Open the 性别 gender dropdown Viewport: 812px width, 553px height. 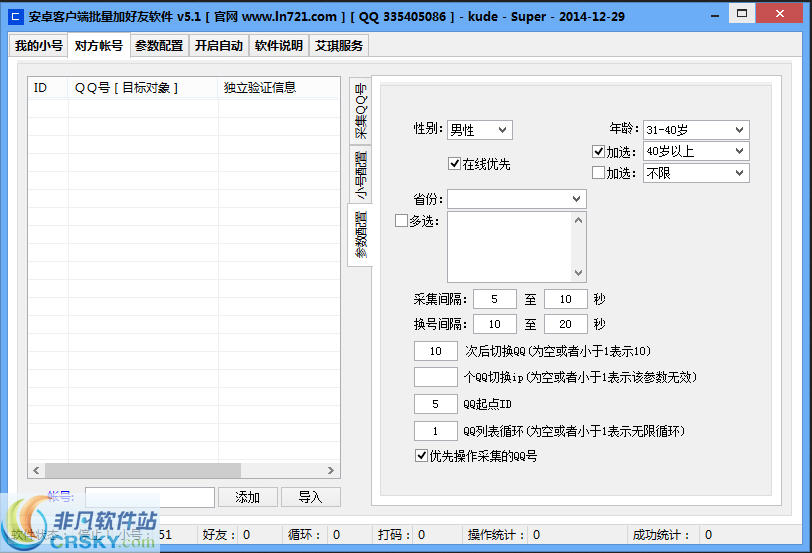(479, 130)
